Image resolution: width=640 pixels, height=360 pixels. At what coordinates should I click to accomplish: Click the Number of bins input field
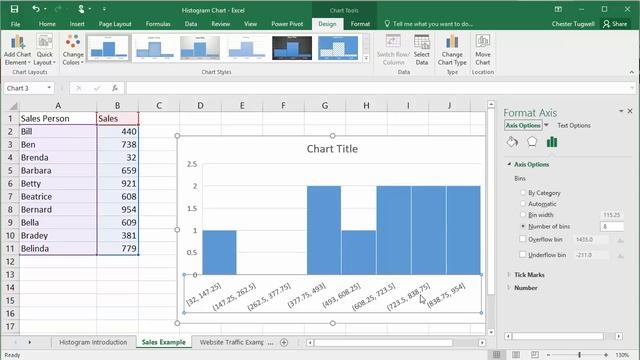point(611,226)
